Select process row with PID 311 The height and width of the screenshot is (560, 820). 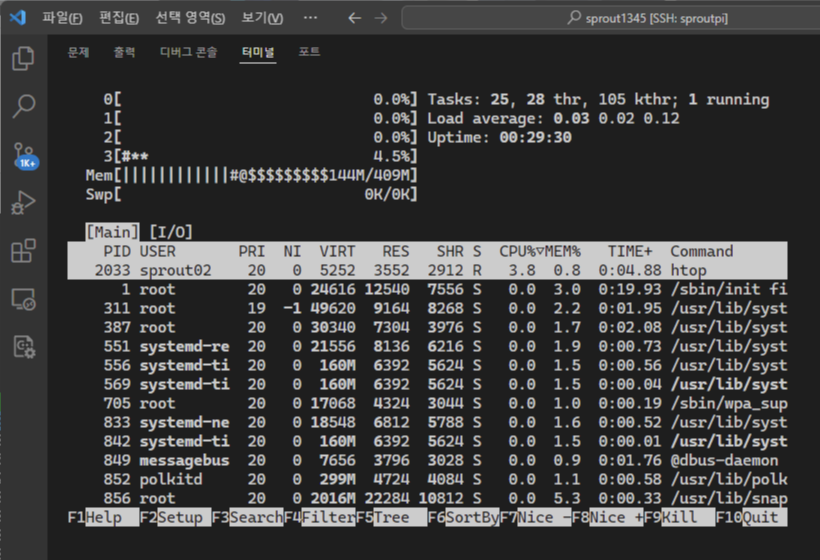pos(427,308)
